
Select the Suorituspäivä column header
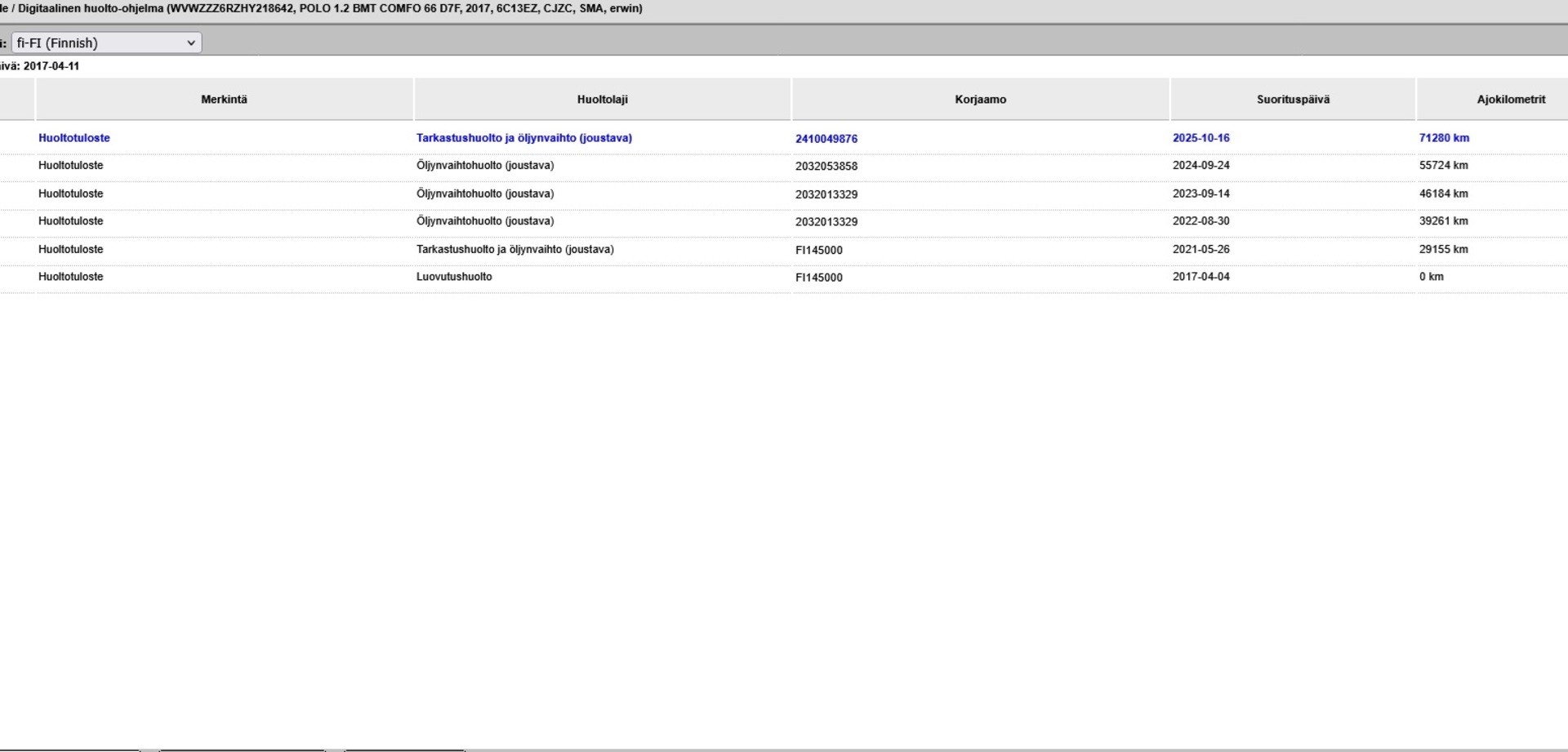point(1293,100)
